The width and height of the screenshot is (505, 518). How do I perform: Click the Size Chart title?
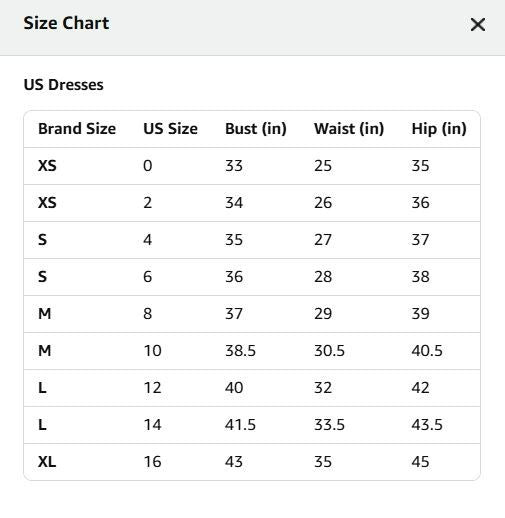[x=66, y=23]
